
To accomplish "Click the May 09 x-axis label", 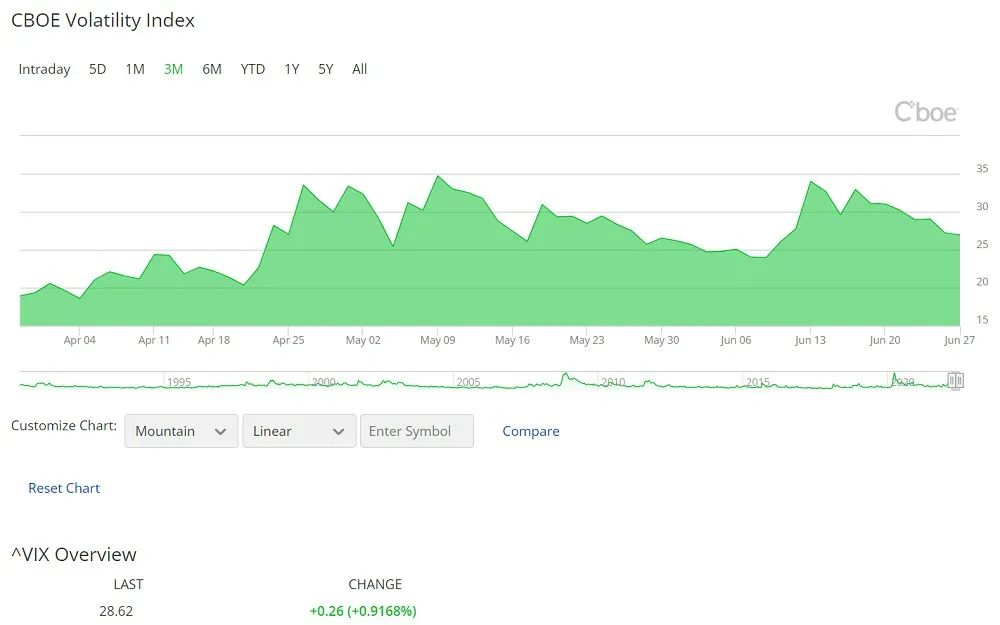I will pyautogui.click(x=438, y=340).
